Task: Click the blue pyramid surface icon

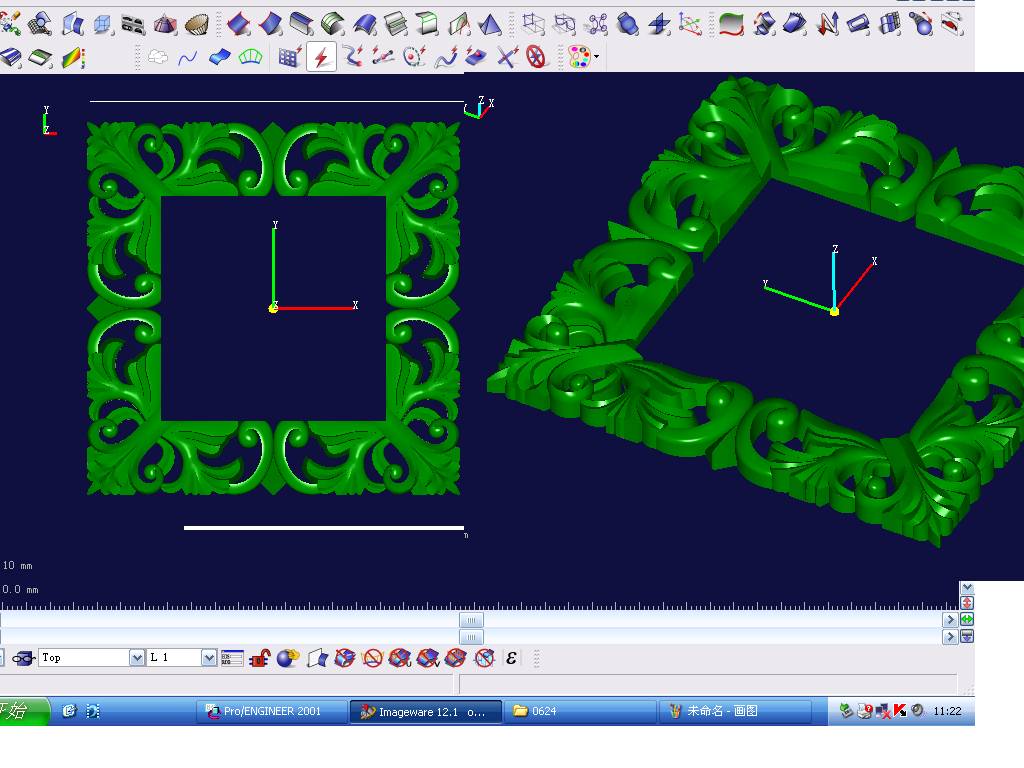Action: pyautogui.click(x=490, y=25)
